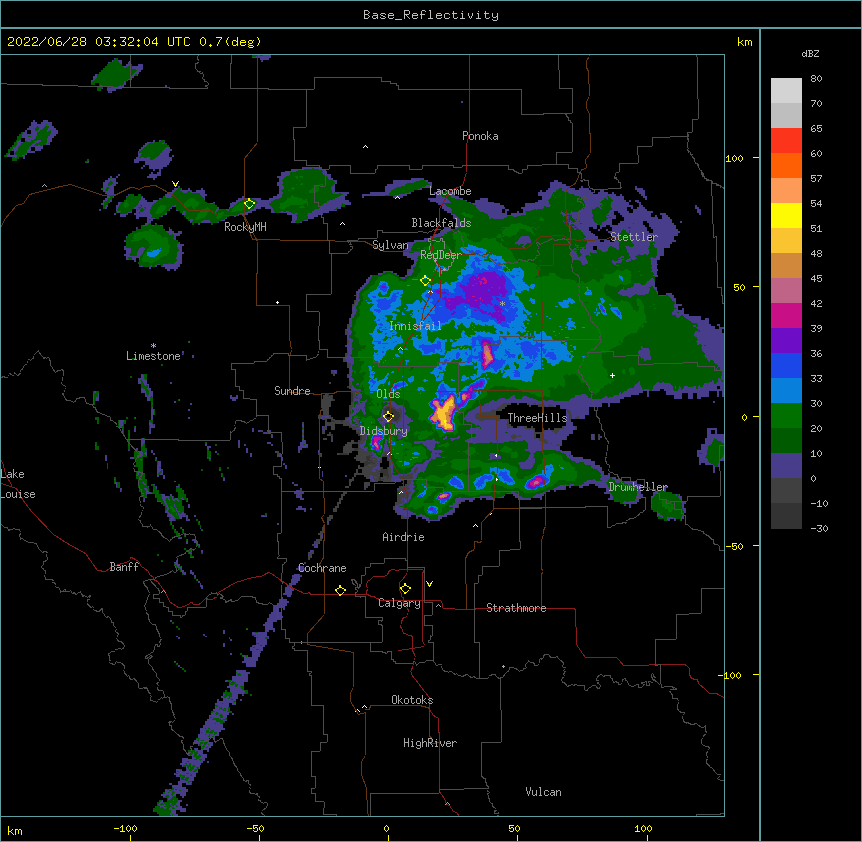
Task: Click the red 60-65 dBZ legend swatch
Action: point(786,141)
